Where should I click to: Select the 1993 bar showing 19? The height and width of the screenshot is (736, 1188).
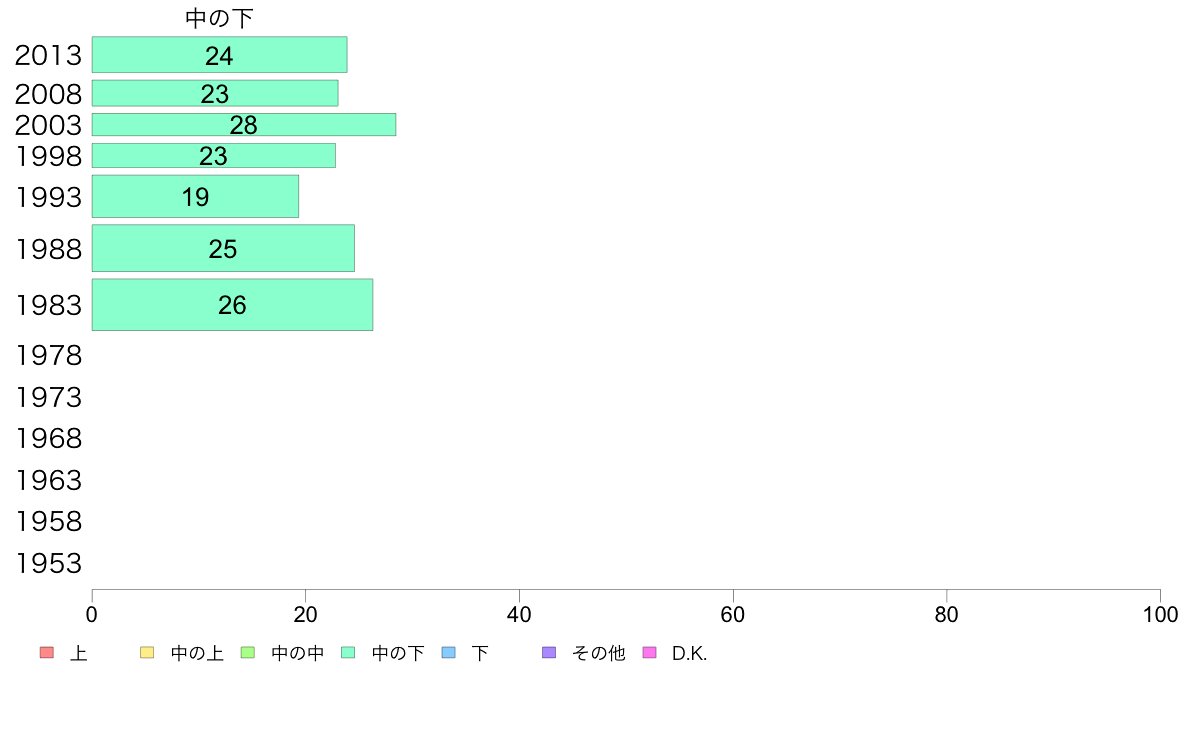click(195, 196)
